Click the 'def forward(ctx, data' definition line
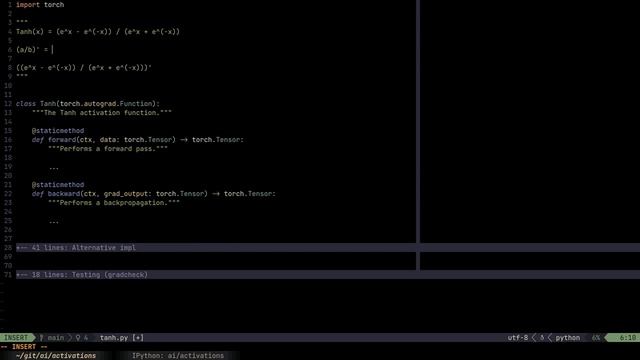640x360 pixels. click(x=138, y=140)
